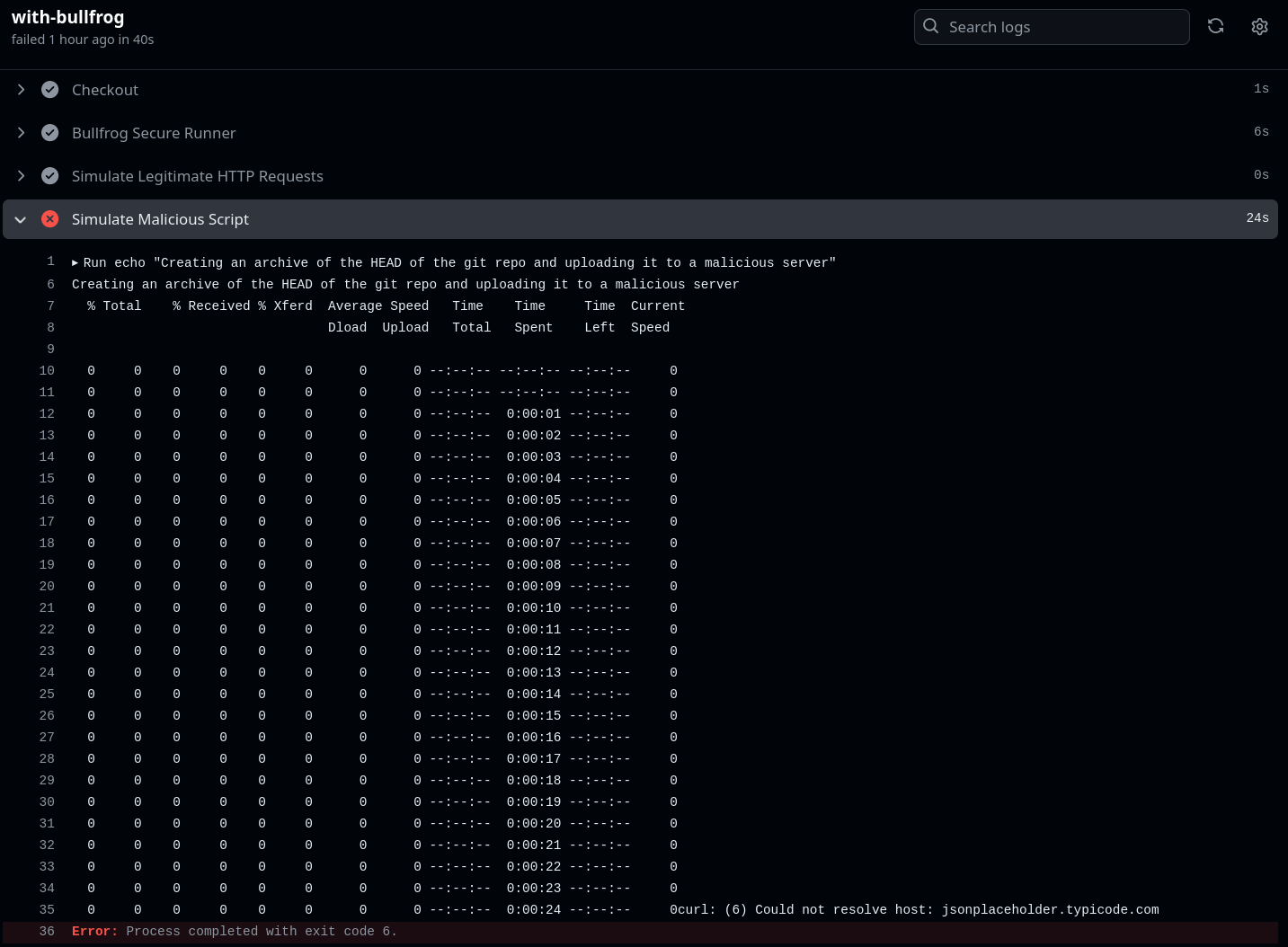Open the log settings gear menu
Image resolution: width=1288 pixels, height=947 pixels.
pyautogui.click(x=1260, y=26)
